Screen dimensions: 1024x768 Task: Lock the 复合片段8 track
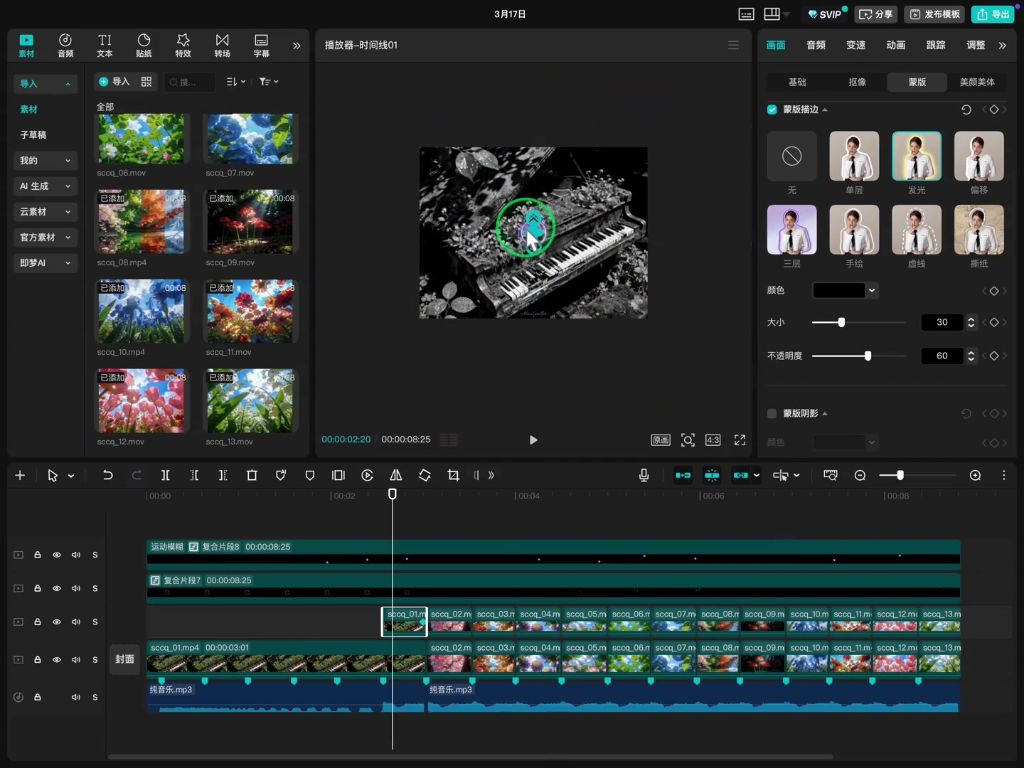[x=38, y=555]
